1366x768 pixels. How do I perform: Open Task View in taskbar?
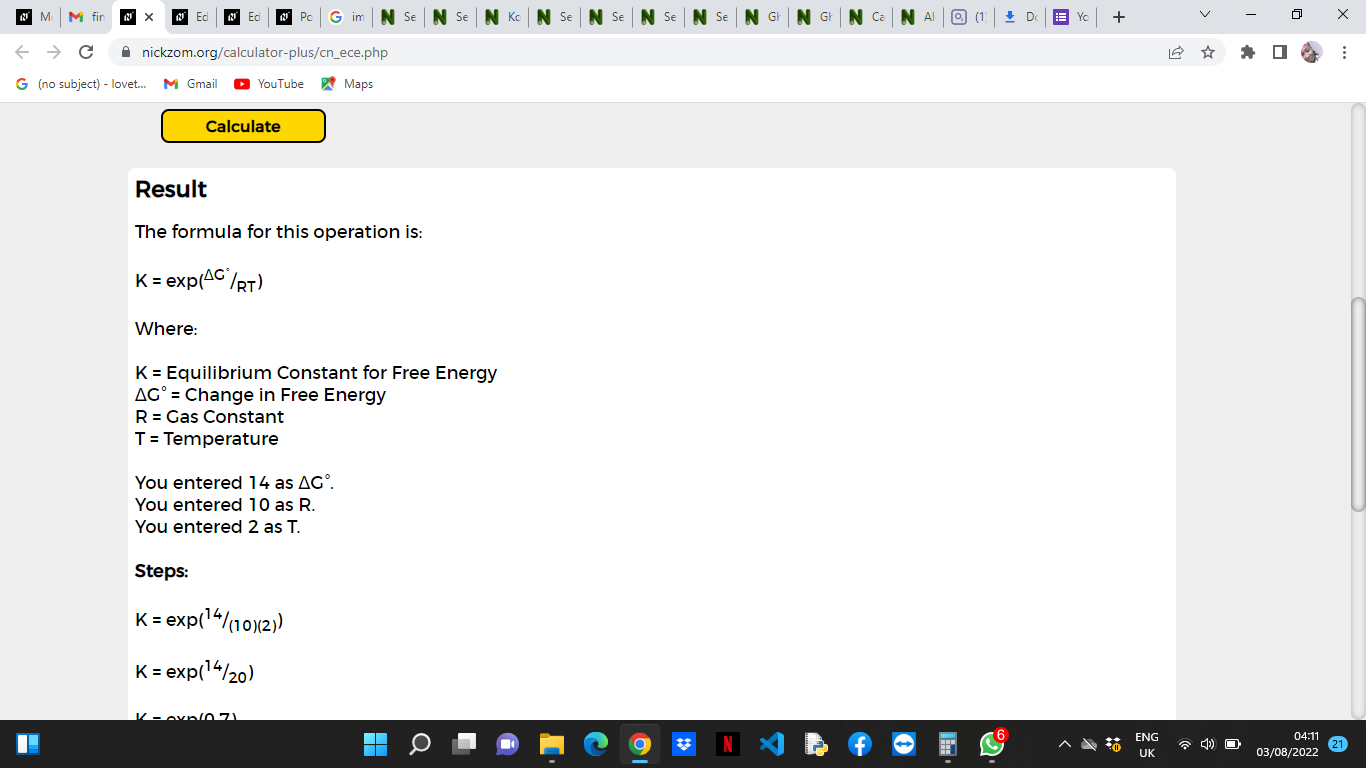(464, 744)
